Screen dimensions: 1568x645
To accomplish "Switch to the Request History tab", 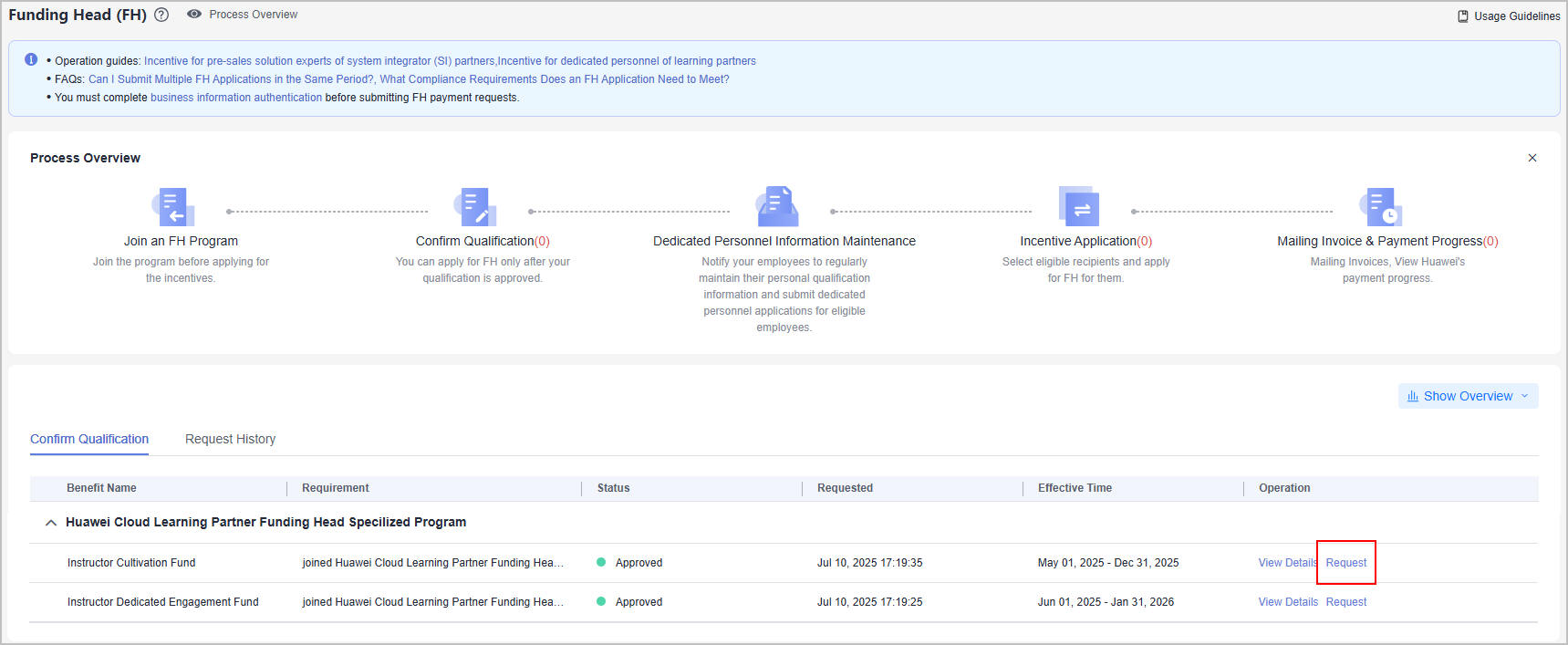I will pos(230,439).
